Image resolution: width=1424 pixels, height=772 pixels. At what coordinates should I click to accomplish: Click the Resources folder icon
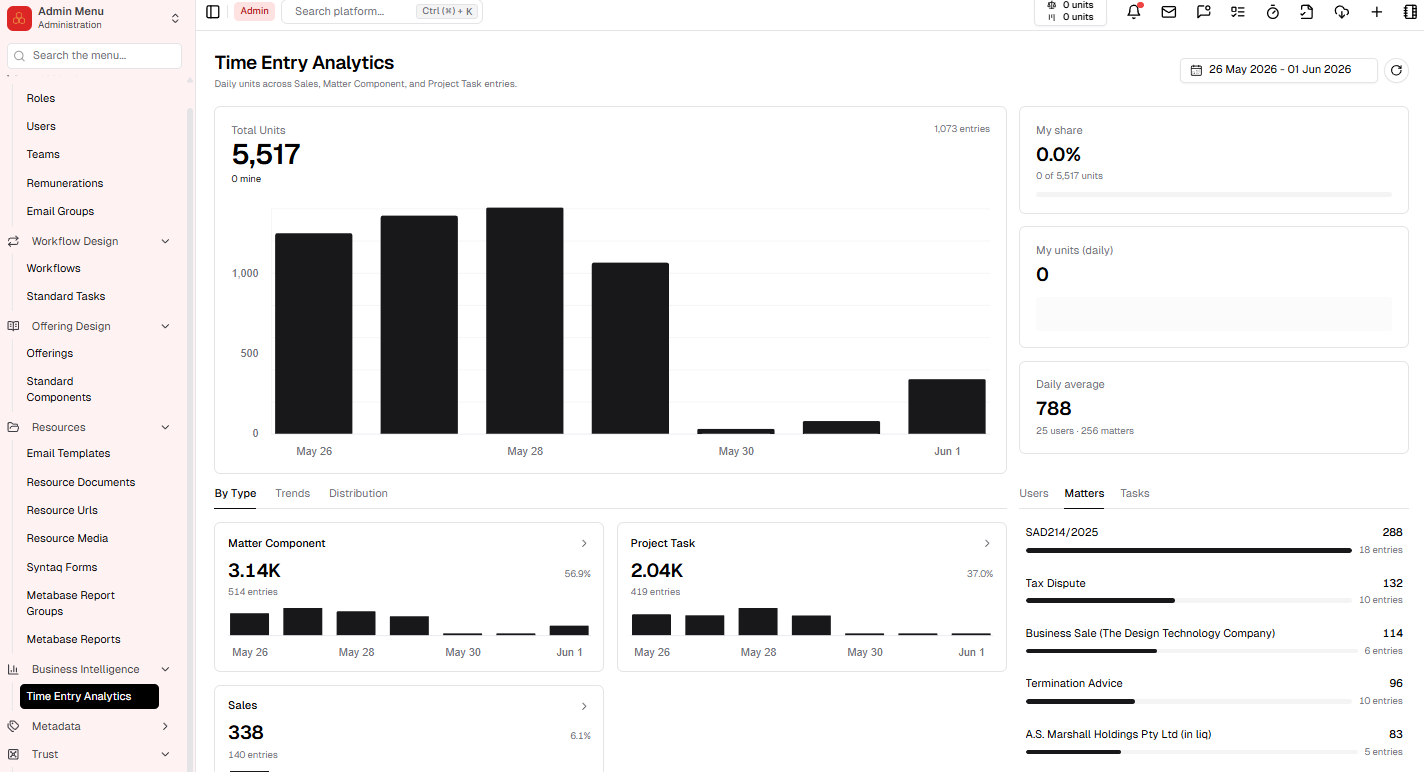click(x=13, y=427)
